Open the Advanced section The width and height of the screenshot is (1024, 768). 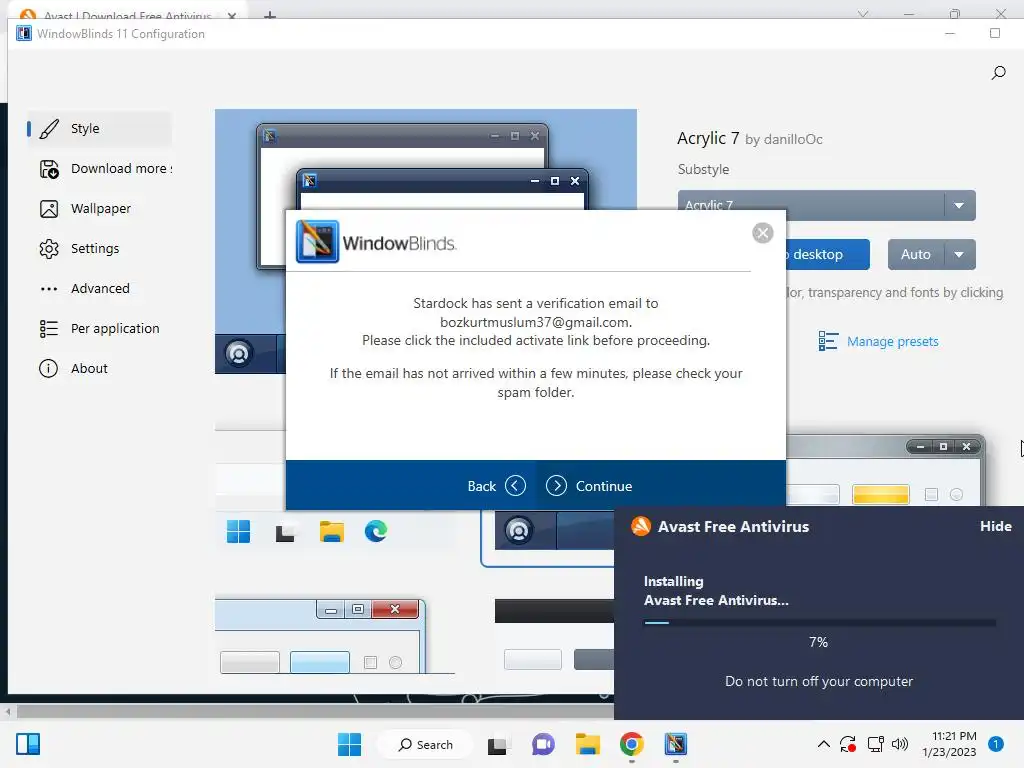point(99,288)
